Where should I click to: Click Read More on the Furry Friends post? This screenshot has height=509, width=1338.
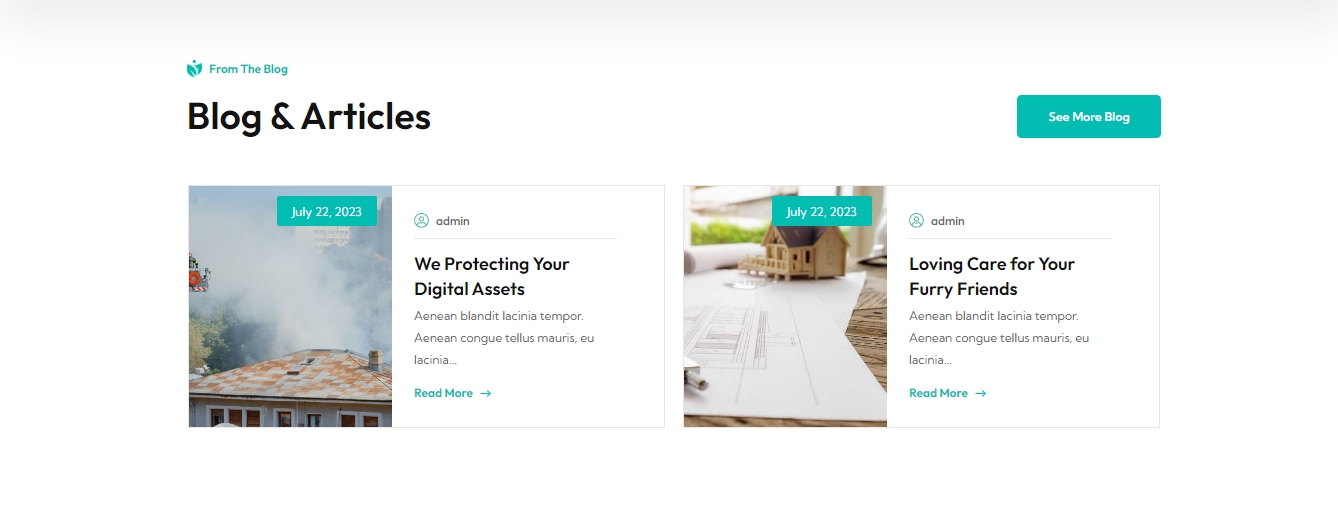coord(939,393)
